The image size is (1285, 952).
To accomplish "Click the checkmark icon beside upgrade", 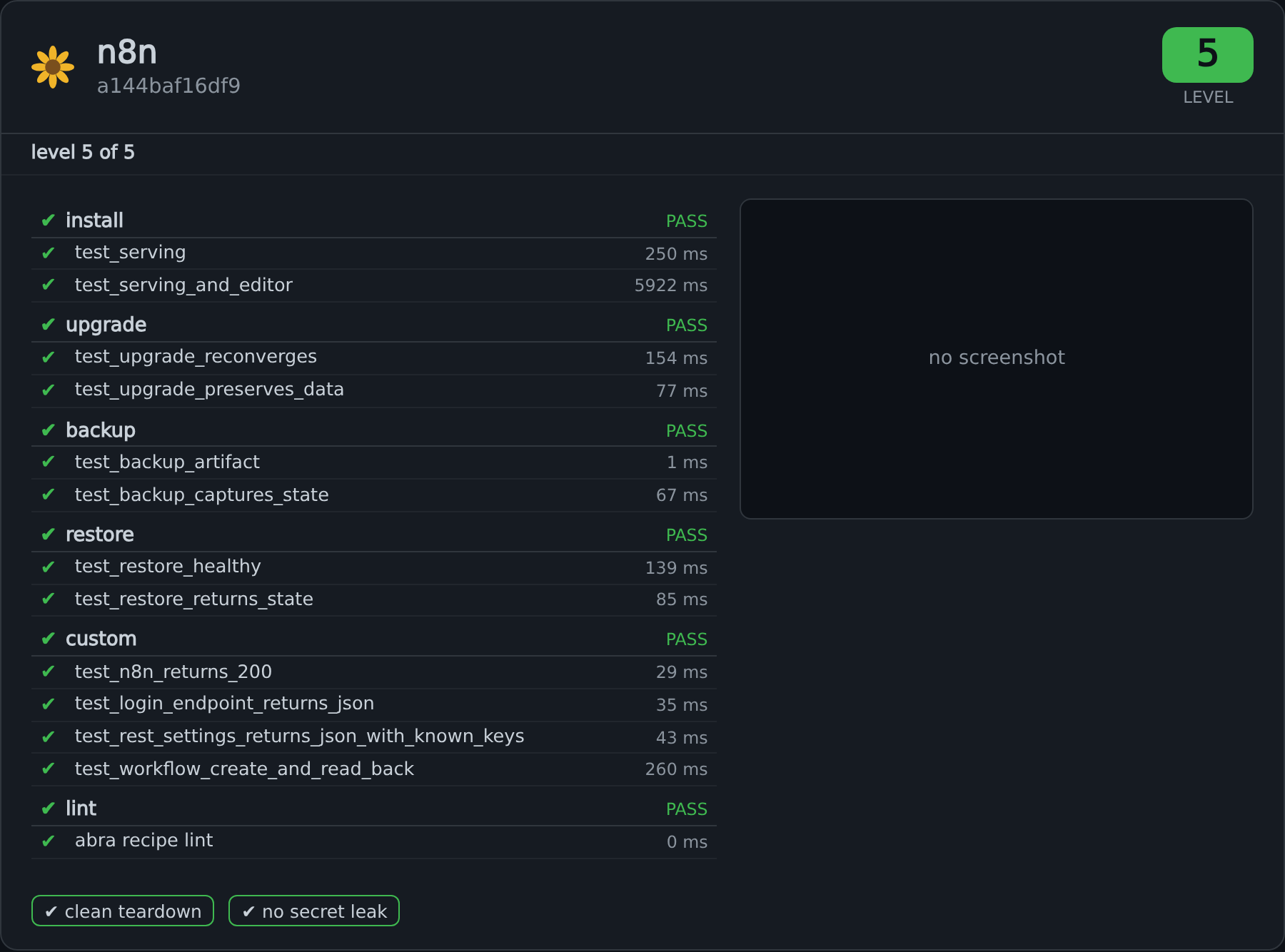I will [x=49, y=325].
